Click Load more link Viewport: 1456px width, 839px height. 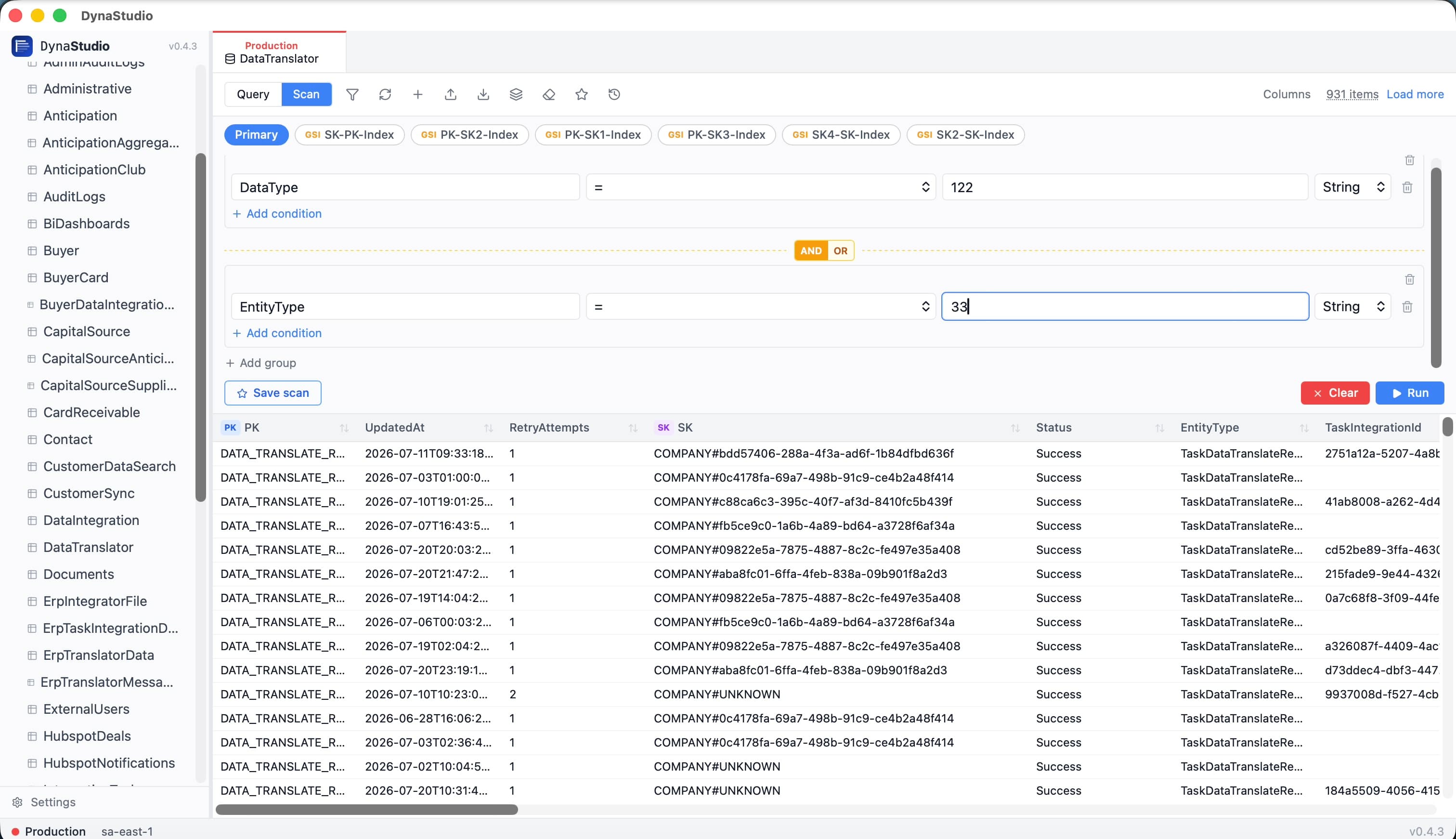(x=1415, y=94)
